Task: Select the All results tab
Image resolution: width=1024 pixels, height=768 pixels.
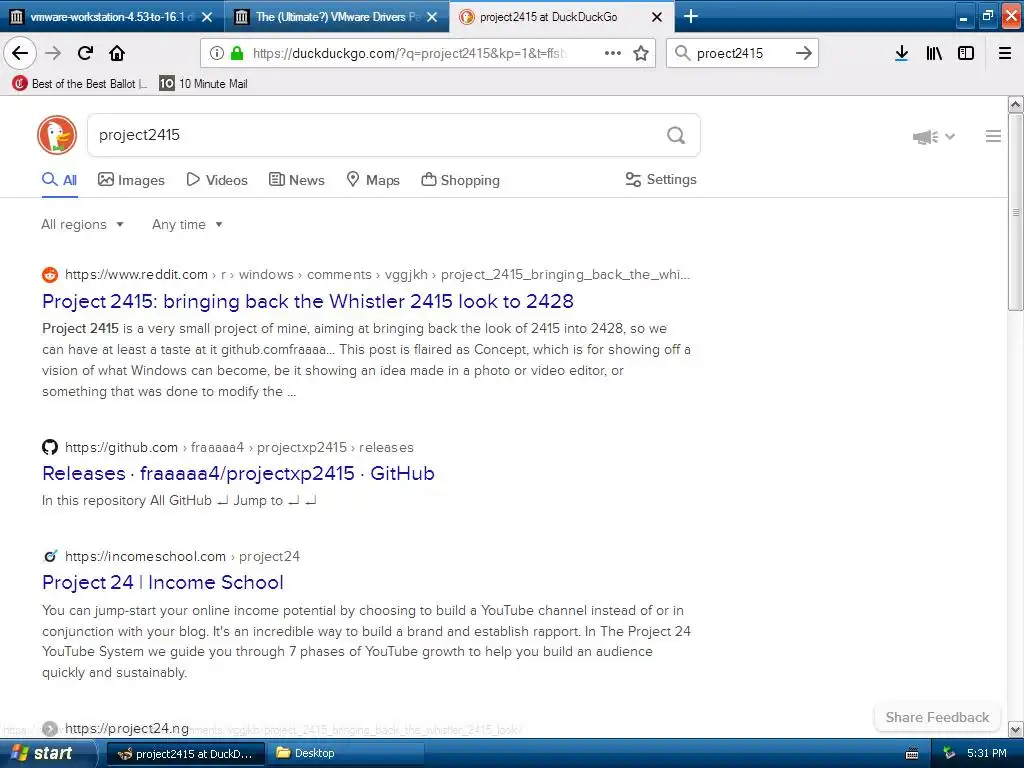Action: (59, 180)
